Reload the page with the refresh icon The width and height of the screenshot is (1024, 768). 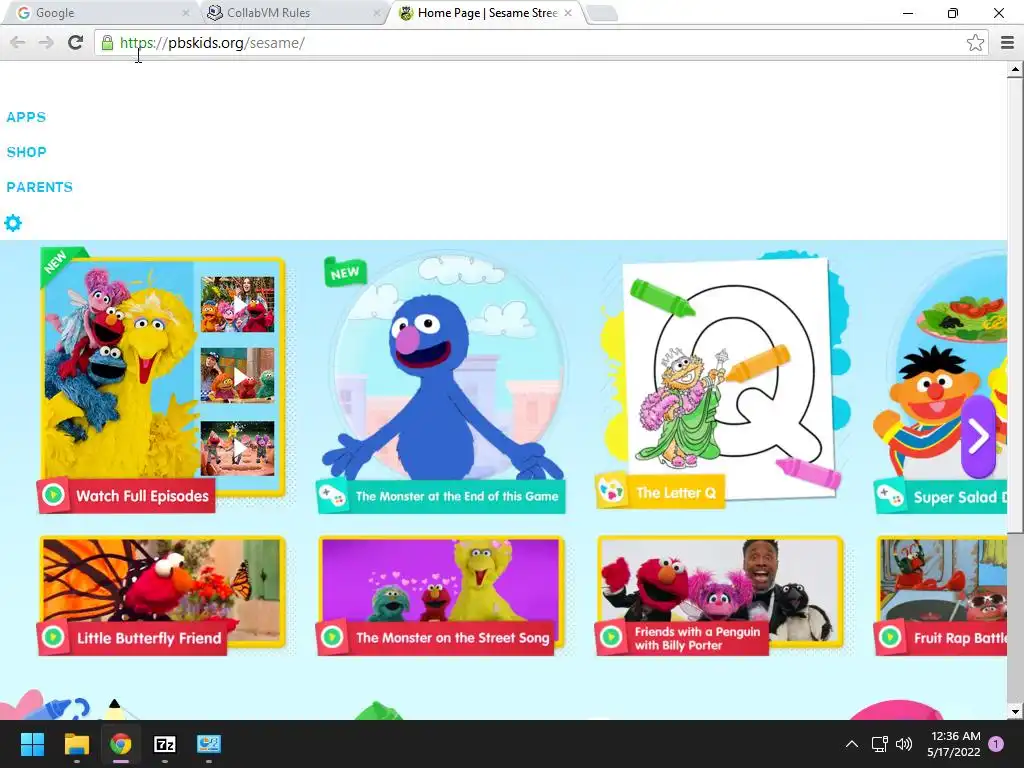point(75,43)
